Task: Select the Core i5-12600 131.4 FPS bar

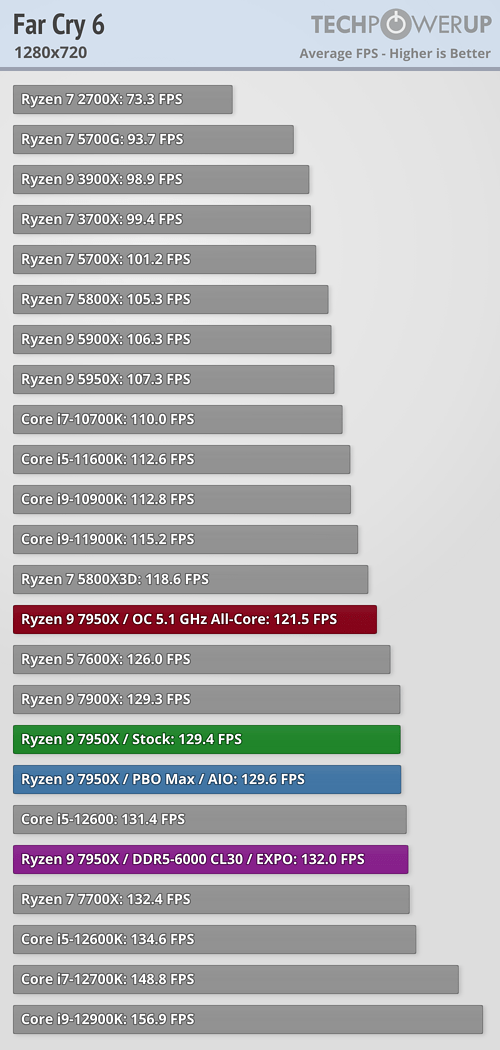Action: pyautogui.click(x=210, y=819)
